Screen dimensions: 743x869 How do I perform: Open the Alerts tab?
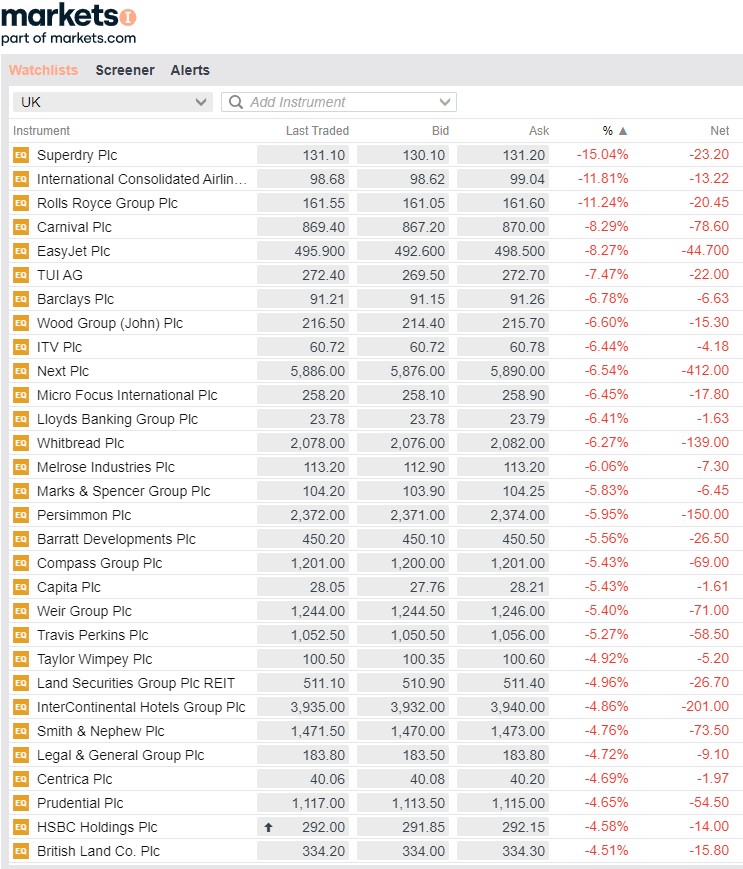[x=190, y=70]
